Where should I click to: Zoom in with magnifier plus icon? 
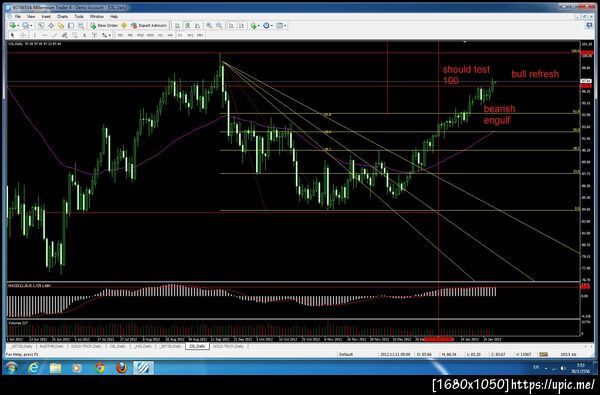pos(209,26)
